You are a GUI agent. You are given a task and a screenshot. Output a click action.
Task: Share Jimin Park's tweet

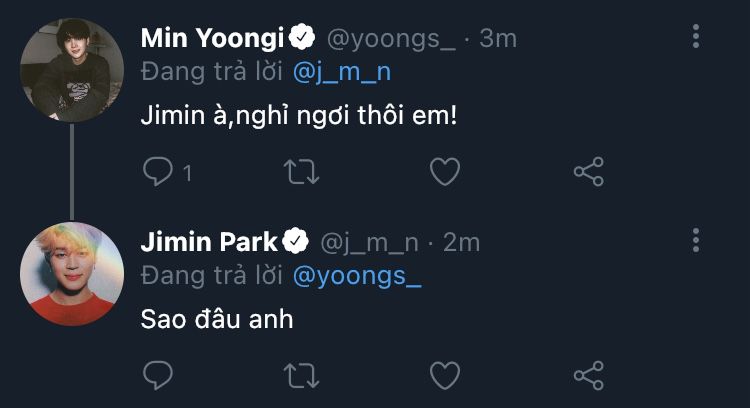tap(588, 375)
